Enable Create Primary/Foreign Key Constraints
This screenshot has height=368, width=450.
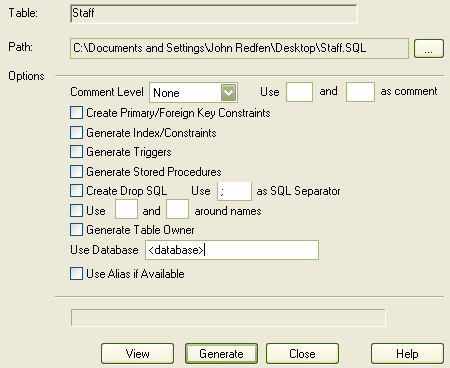(x=76, y=113)
